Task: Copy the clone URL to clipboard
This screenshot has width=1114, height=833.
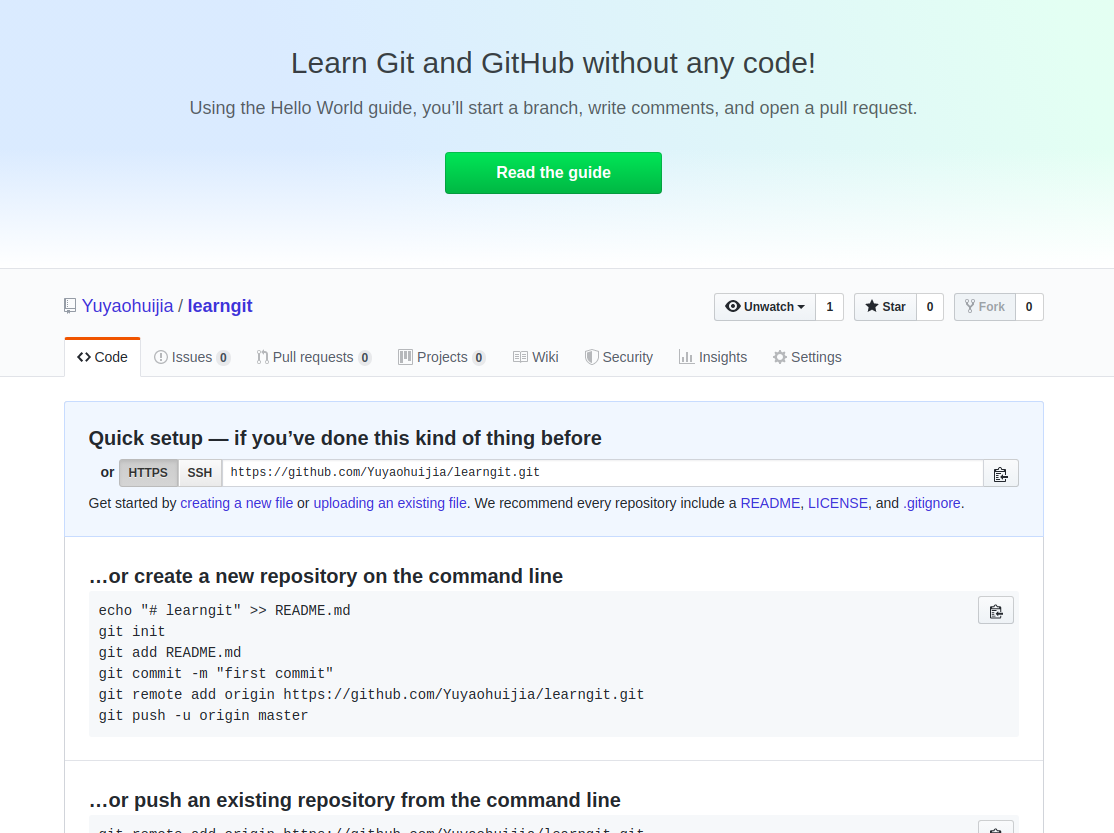Action: 1000,474
